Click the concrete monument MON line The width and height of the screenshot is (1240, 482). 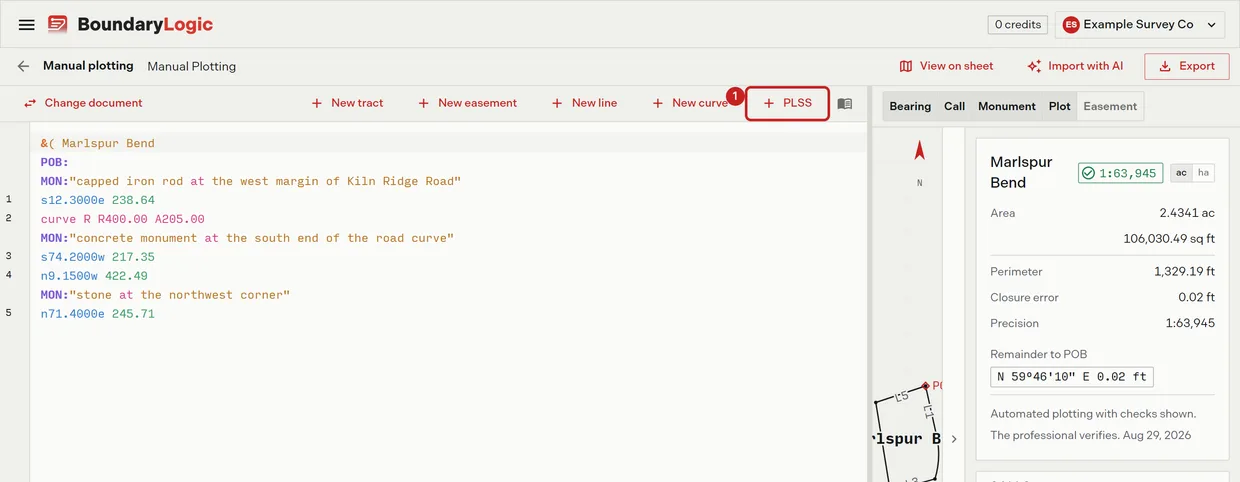click(x=248, y=238)
